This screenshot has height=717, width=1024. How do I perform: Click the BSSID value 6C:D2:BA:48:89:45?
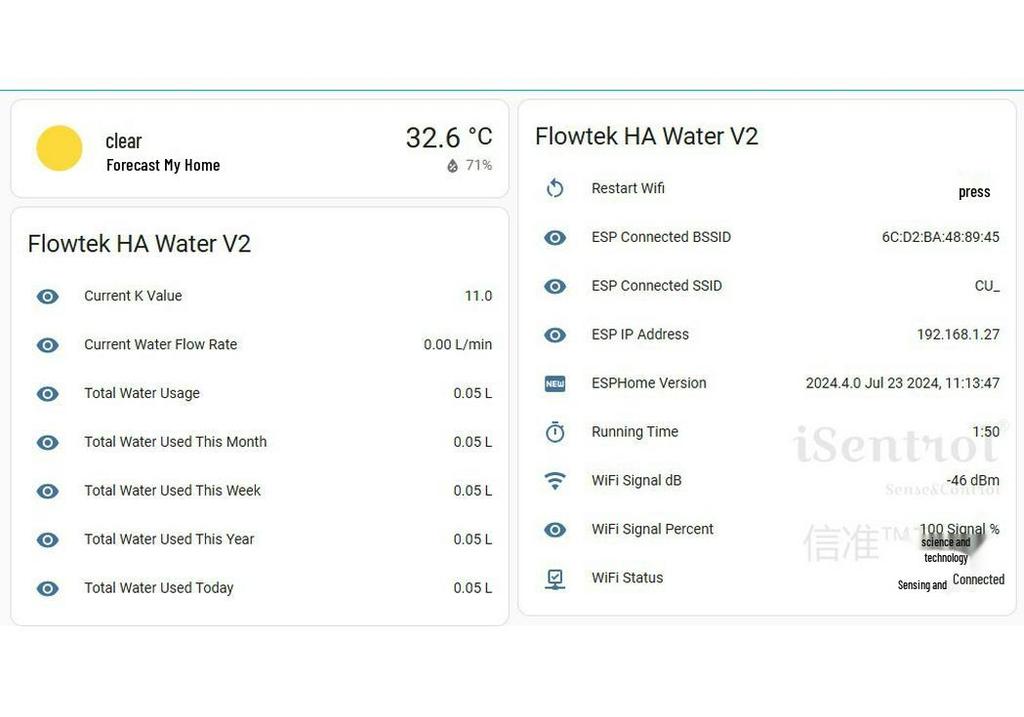(x=940, y=237)
